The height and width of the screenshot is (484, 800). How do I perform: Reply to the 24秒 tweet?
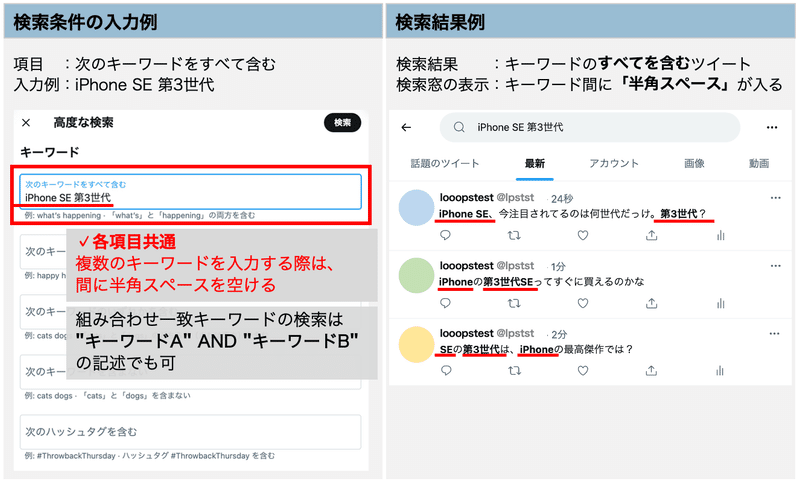point(445,235)
